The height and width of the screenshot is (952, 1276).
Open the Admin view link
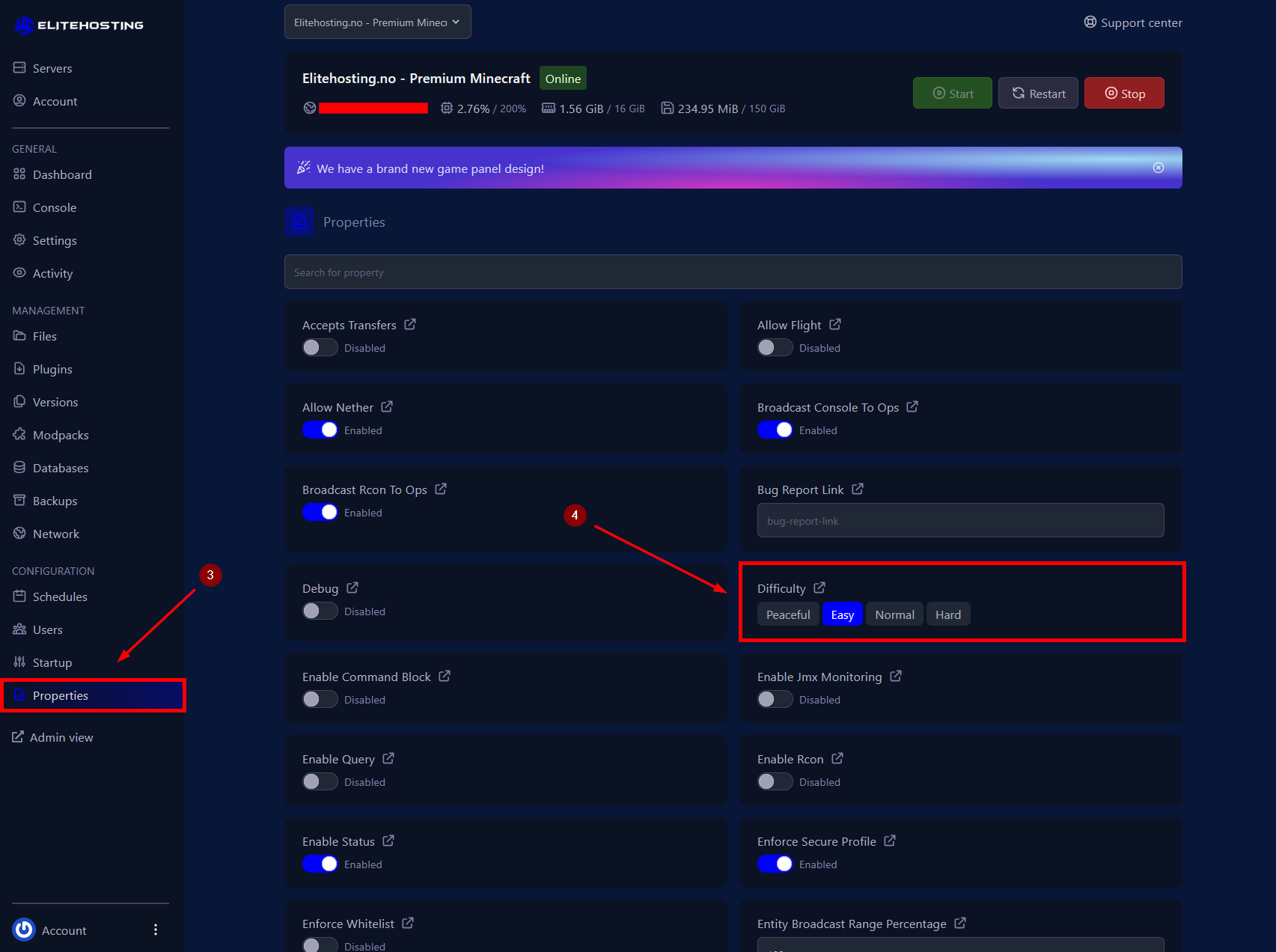click(52, 737)
